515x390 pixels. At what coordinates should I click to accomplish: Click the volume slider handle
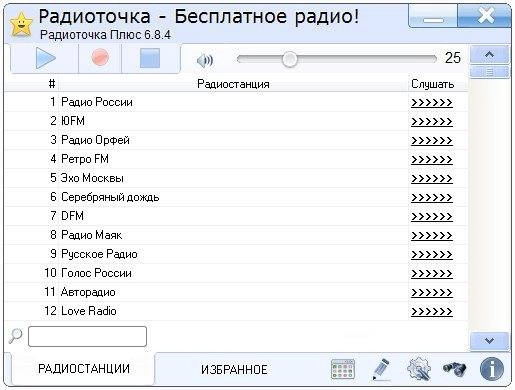pyautogui.click(x=289, y=59)
